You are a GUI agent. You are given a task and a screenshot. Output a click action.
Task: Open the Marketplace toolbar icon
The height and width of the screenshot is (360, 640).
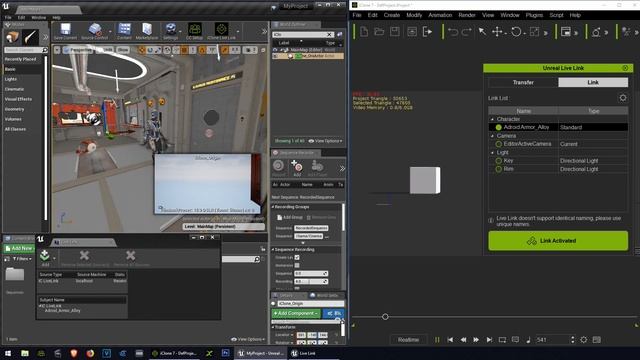coord(147,31)
